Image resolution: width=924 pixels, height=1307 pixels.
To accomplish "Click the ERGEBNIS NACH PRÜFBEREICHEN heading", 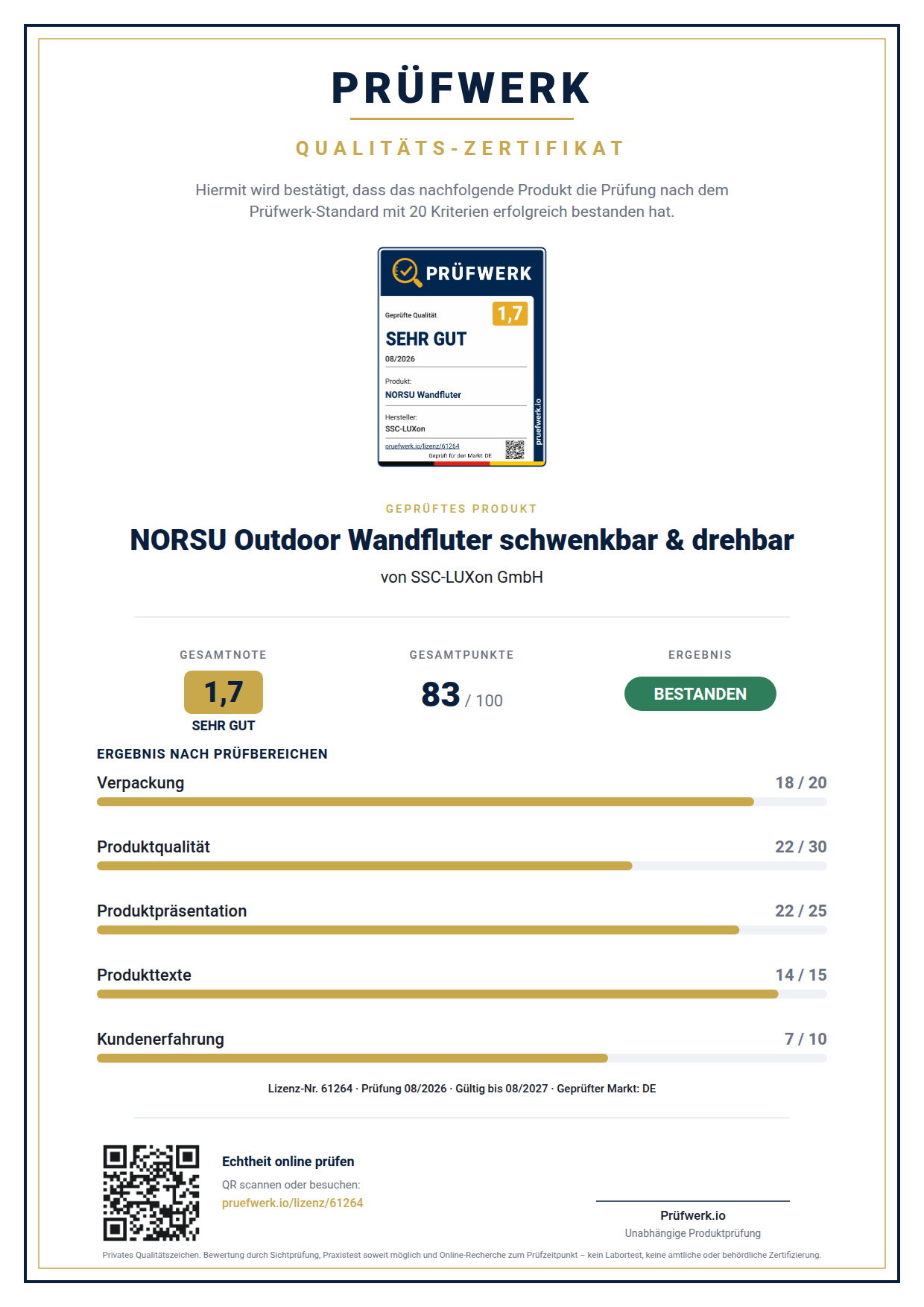I will click(212, 754).
